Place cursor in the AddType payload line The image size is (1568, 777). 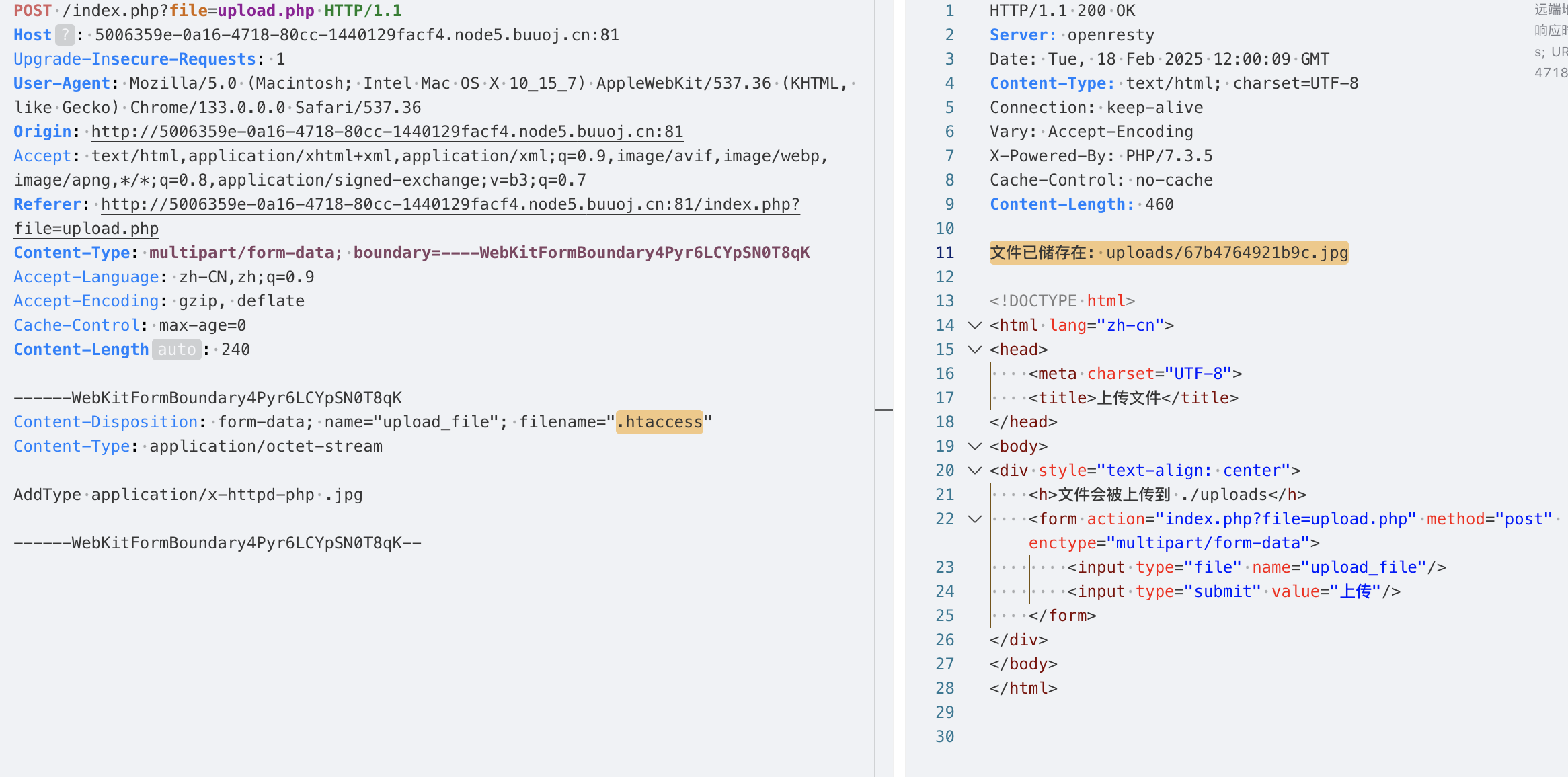click(188, 495)
